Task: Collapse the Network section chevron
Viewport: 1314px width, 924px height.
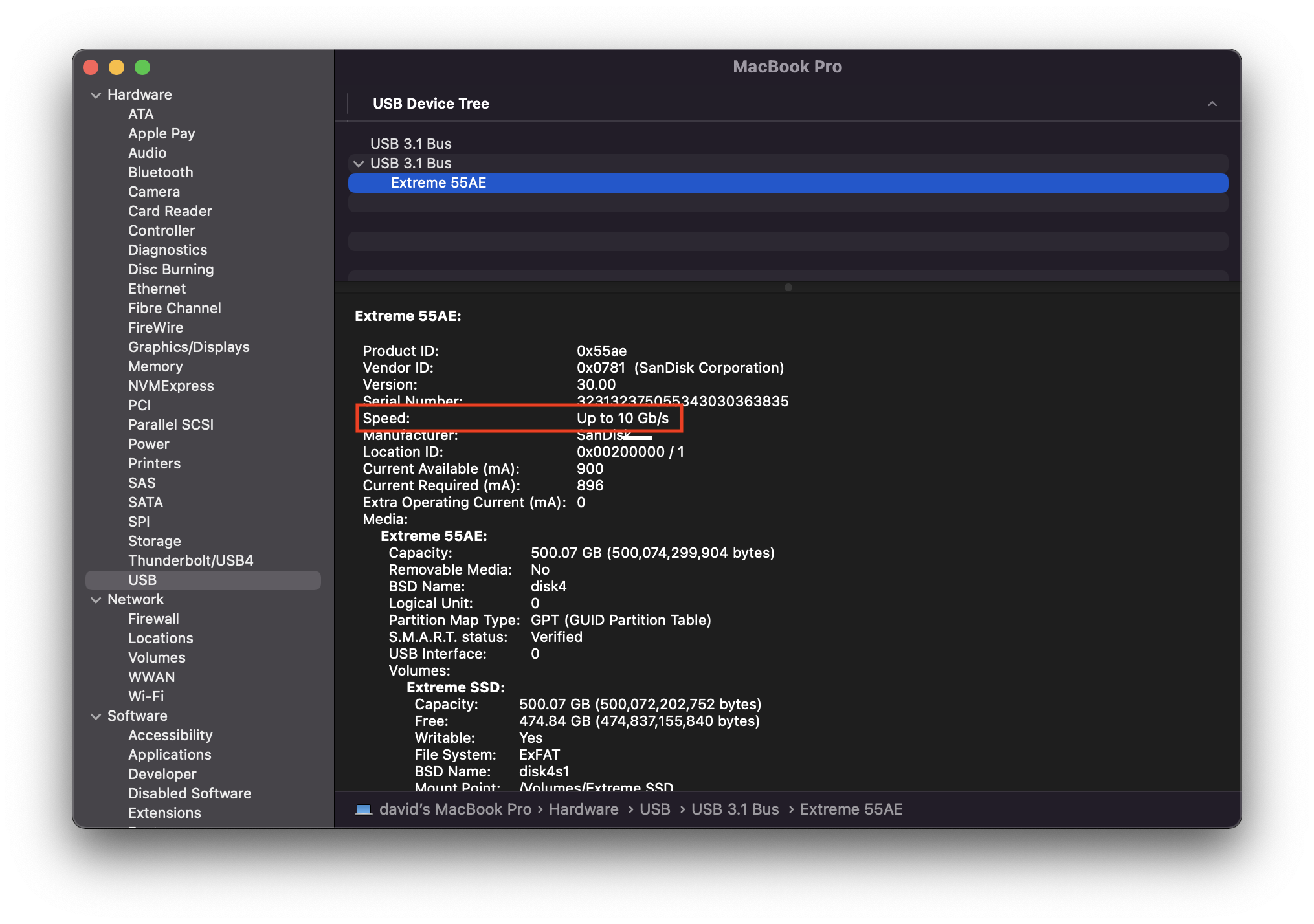Action: (x=96, y=600)
